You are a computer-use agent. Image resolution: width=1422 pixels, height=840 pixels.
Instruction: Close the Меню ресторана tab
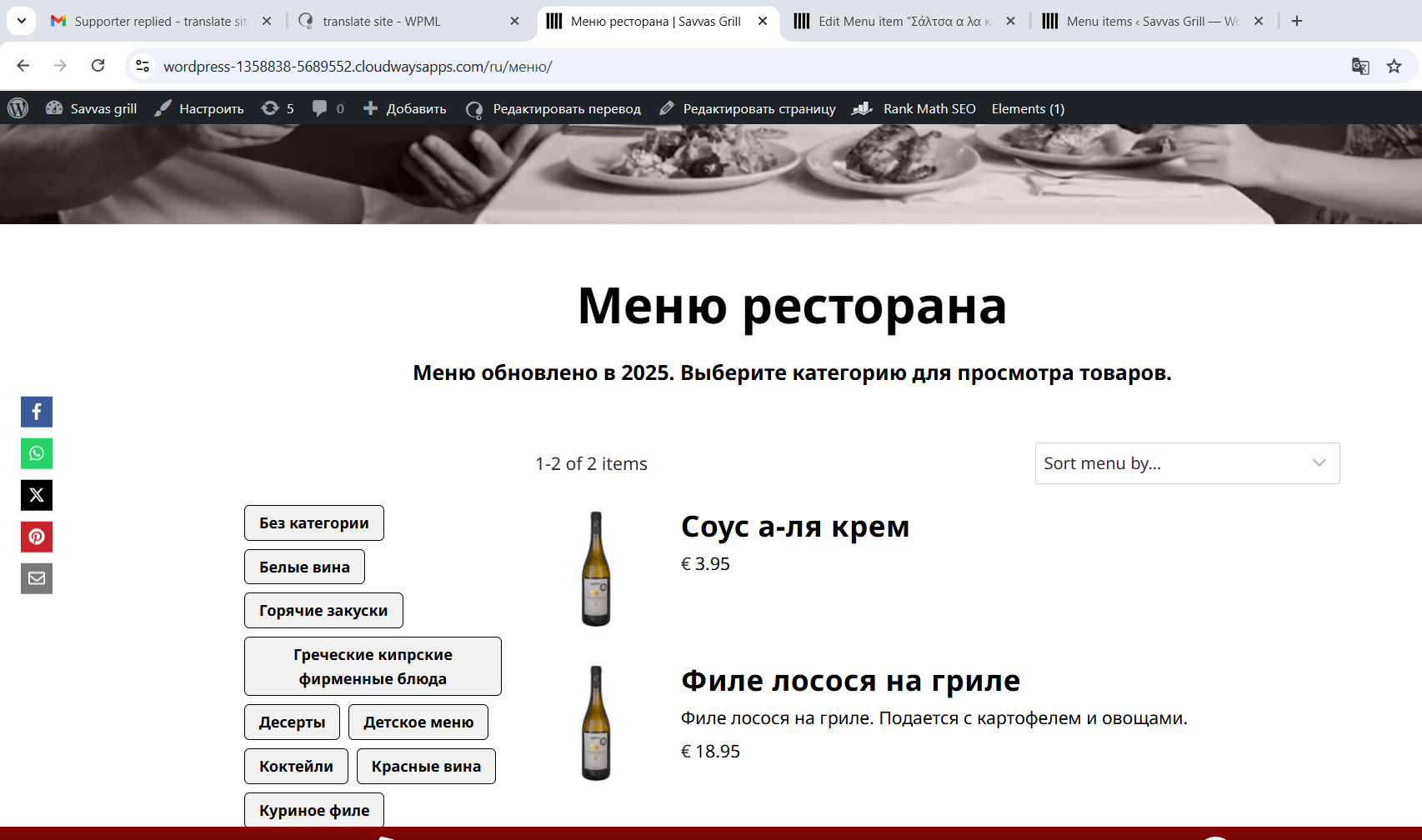(x=763, y=21)
